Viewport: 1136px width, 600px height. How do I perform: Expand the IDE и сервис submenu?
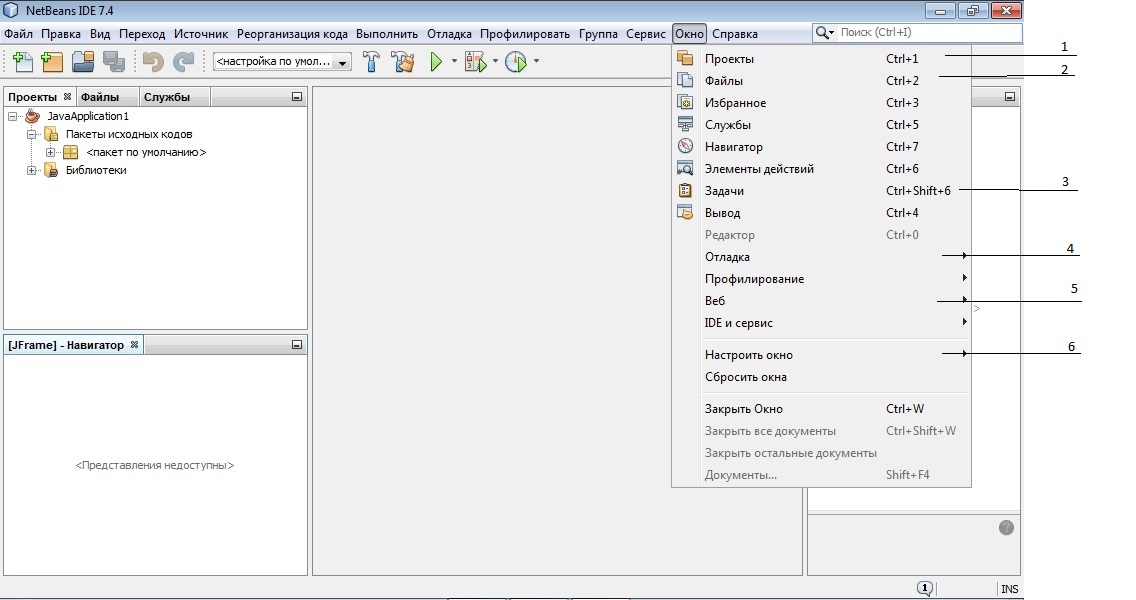[x=822, y=322]
